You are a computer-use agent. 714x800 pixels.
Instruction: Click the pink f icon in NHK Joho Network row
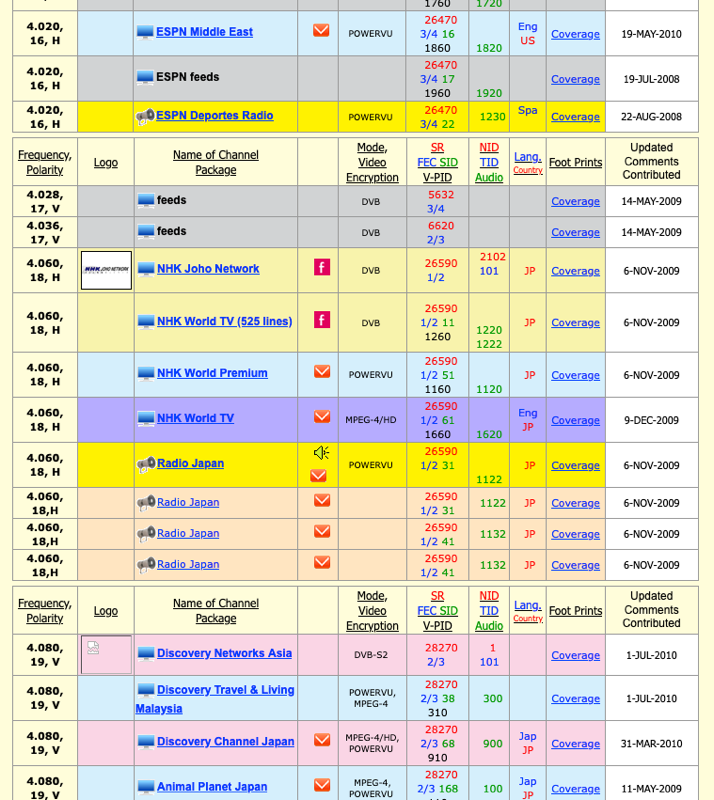coord(322,267)
